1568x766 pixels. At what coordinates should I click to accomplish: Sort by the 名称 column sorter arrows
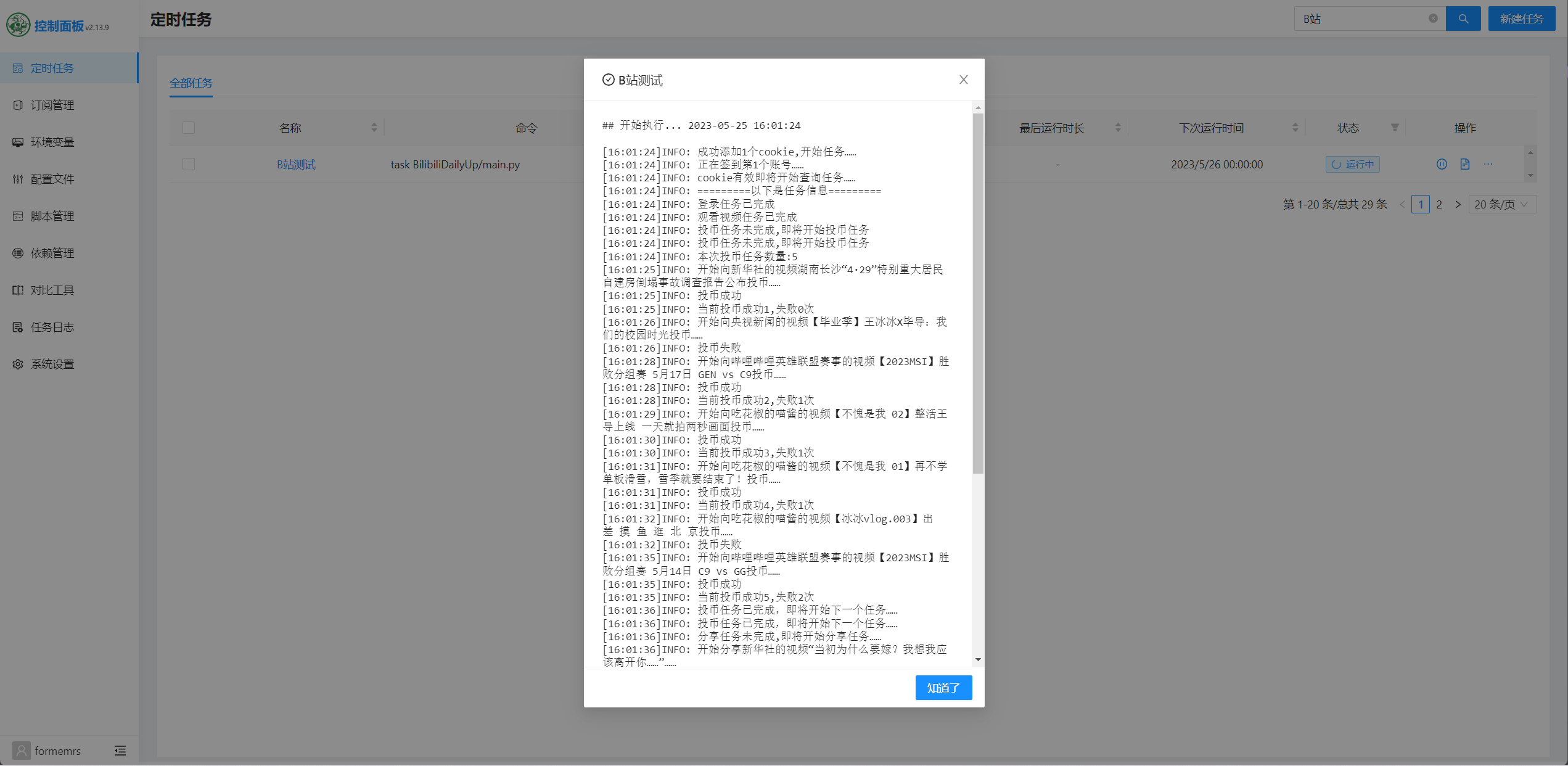tap(374, 128)
